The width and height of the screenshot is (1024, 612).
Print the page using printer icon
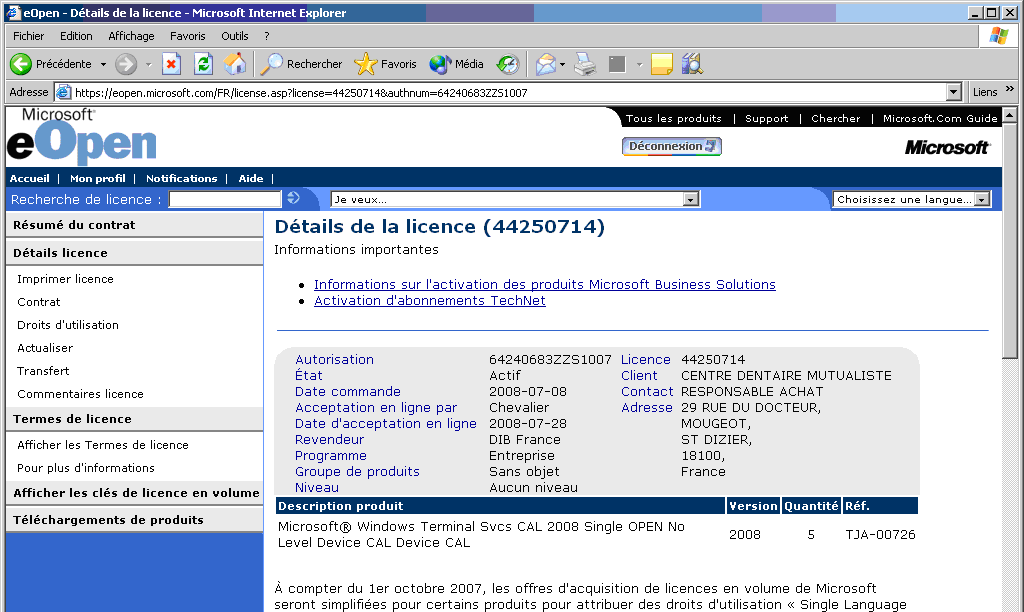[x=585, y=64]
